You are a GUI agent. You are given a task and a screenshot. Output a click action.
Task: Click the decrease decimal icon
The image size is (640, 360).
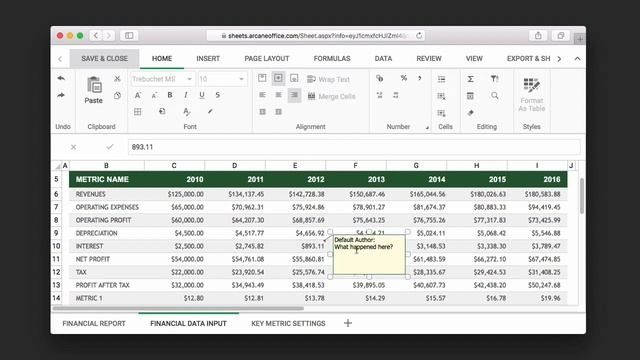point(396,95)
